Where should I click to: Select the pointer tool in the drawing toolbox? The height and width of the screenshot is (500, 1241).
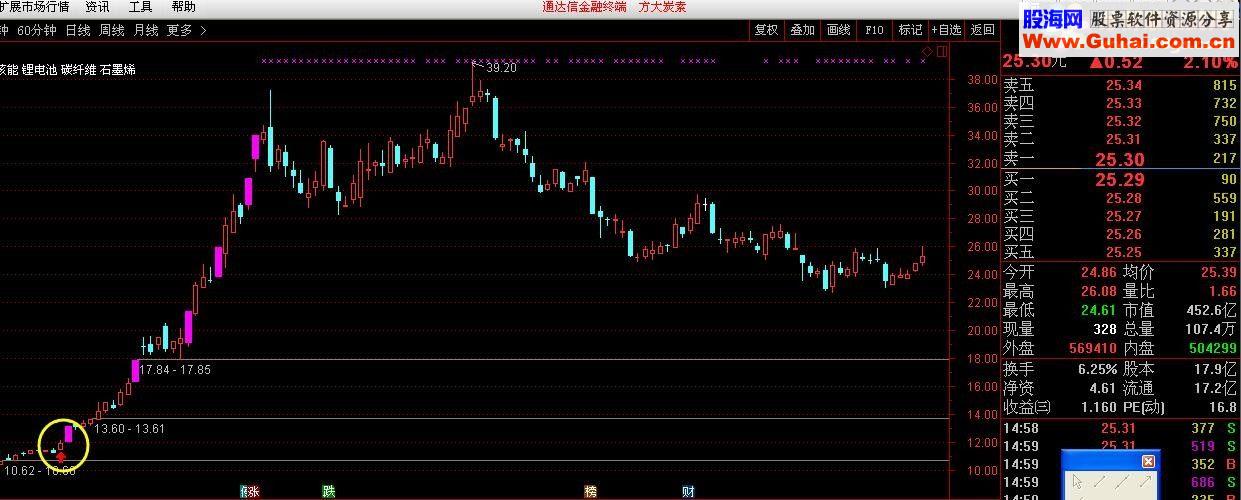coord(1078,482)
